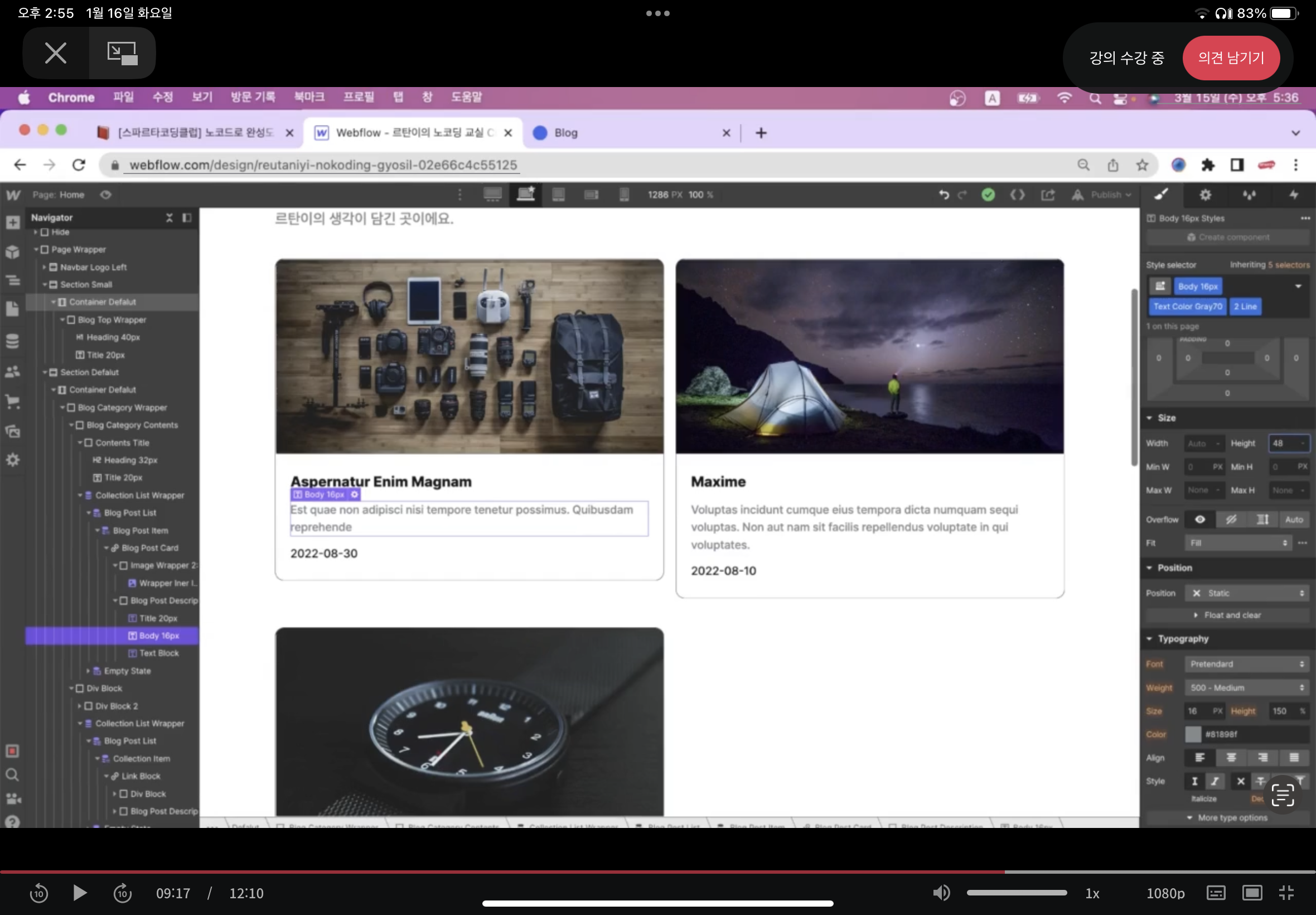
Task: Click the video progress bar
Action: coord(657,871)
